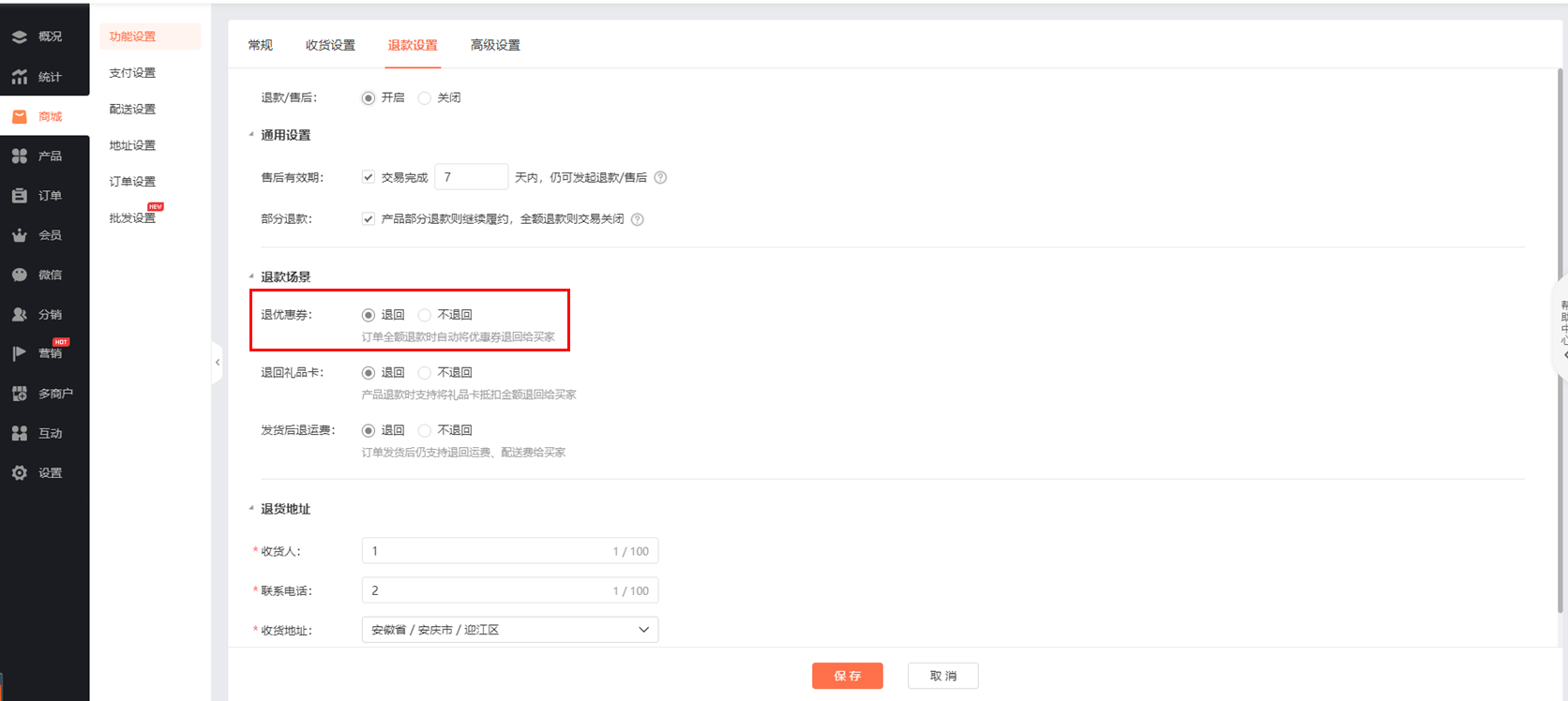This screenshot has height=701, width=1568.
Task: Open the 退款设置 tab
Action: click(413, 45)
